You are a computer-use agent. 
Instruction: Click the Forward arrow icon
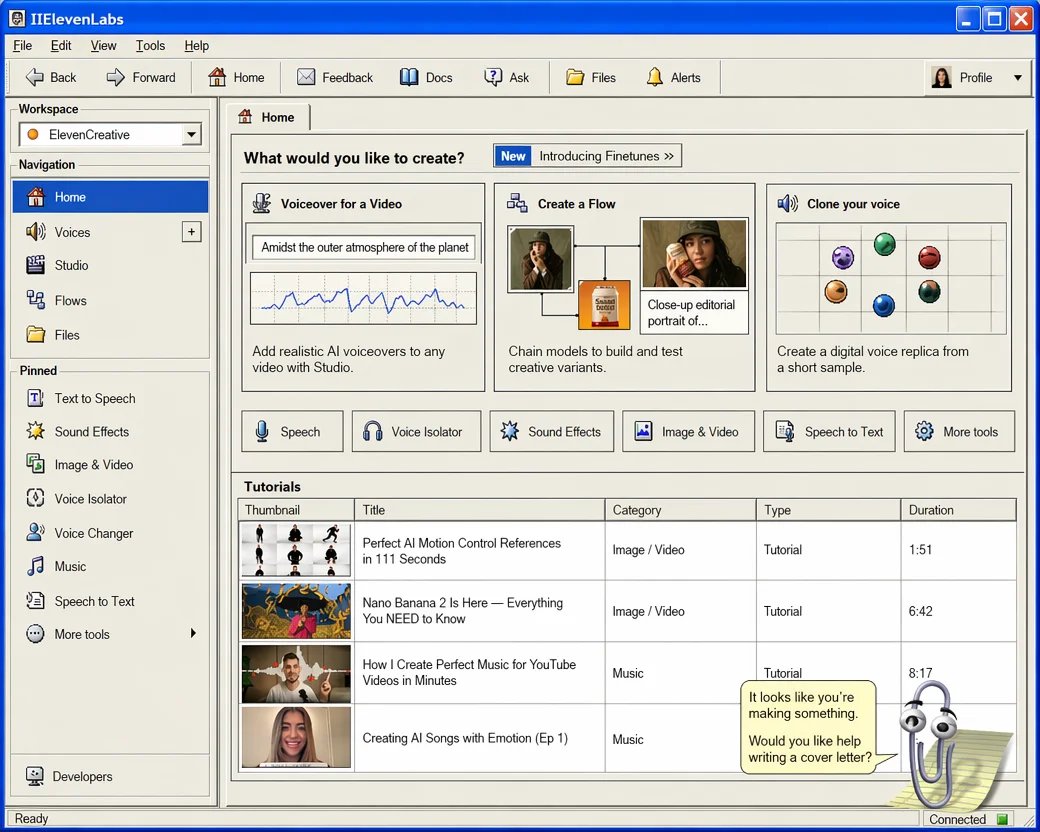tap(115, 78)
